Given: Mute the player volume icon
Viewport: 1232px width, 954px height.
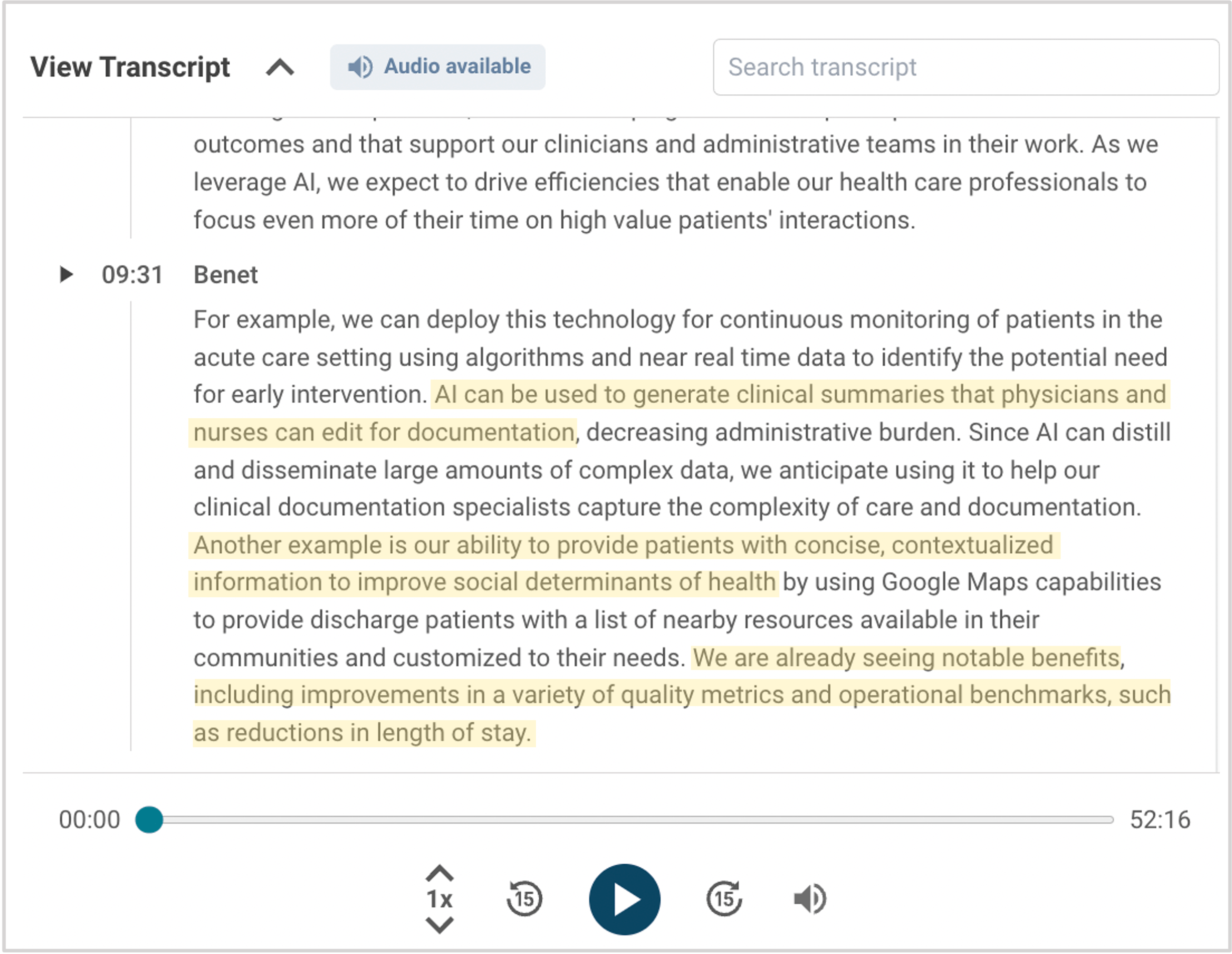Looking at the screenshot, I should click(x=809, y=898).
